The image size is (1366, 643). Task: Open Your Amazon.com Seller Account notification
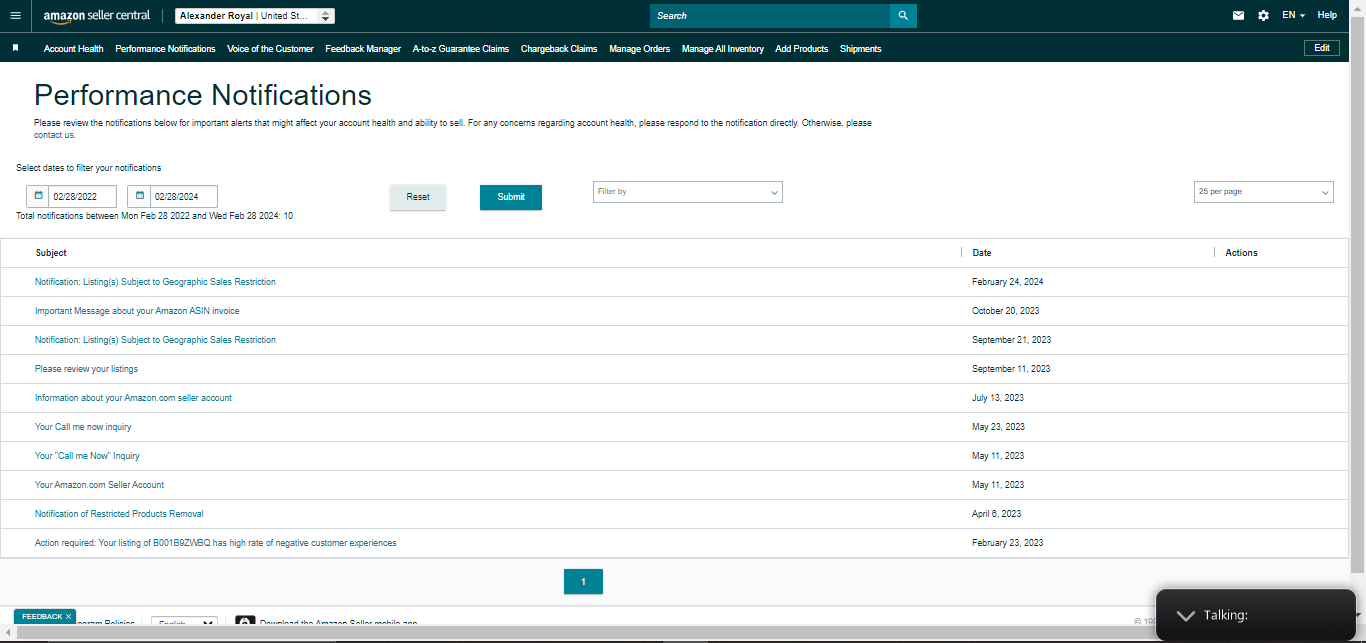tap(99, 485)
